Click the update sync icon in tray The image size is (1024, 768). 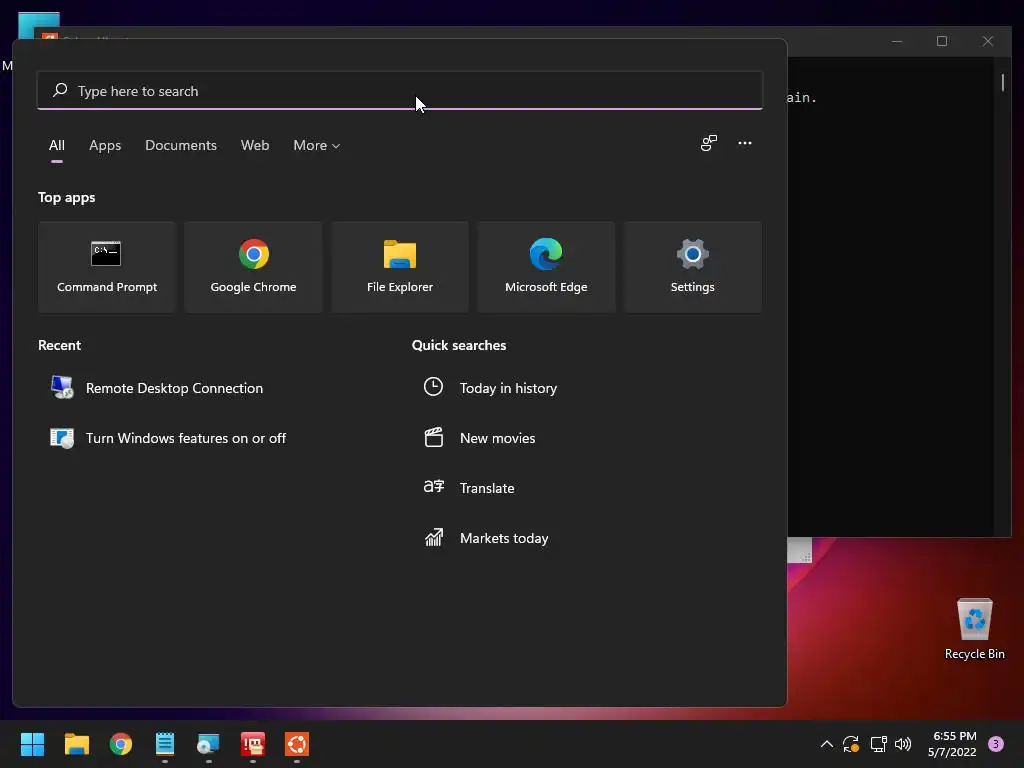[851, 744]
